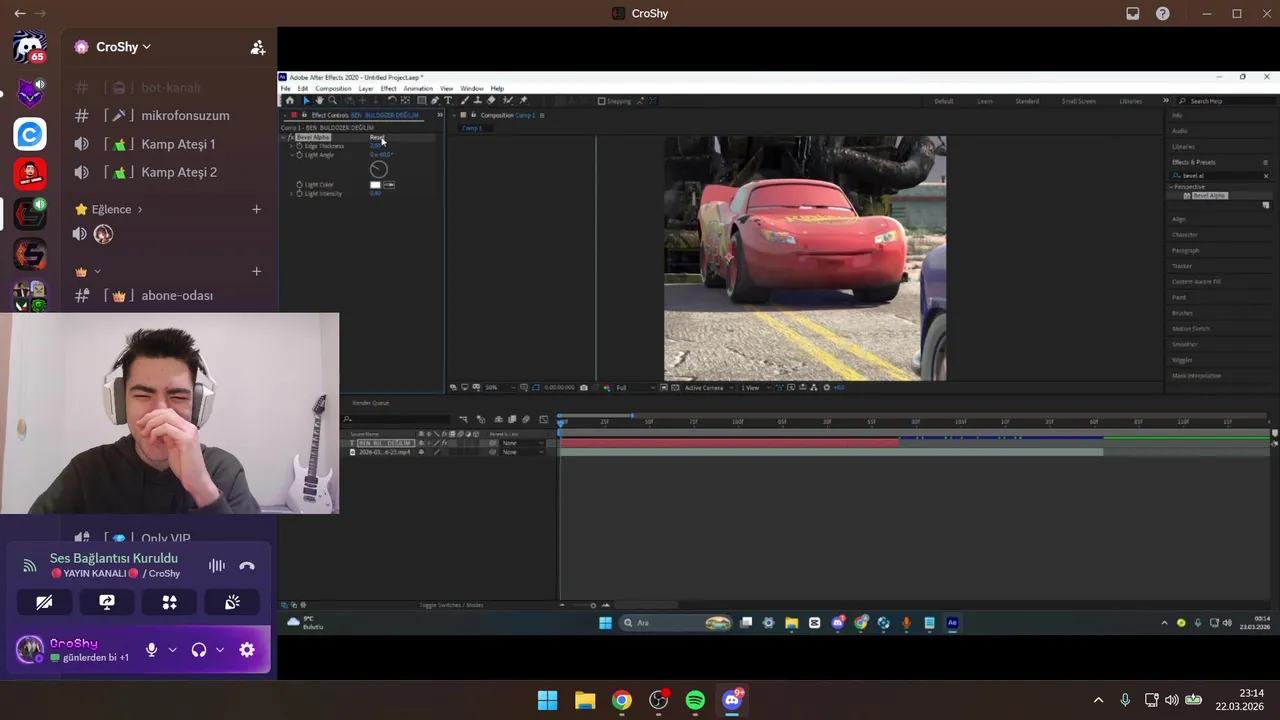Collapse the Perspective effects category
The width and height of the screenshot is (1280, 720).
1172,187
